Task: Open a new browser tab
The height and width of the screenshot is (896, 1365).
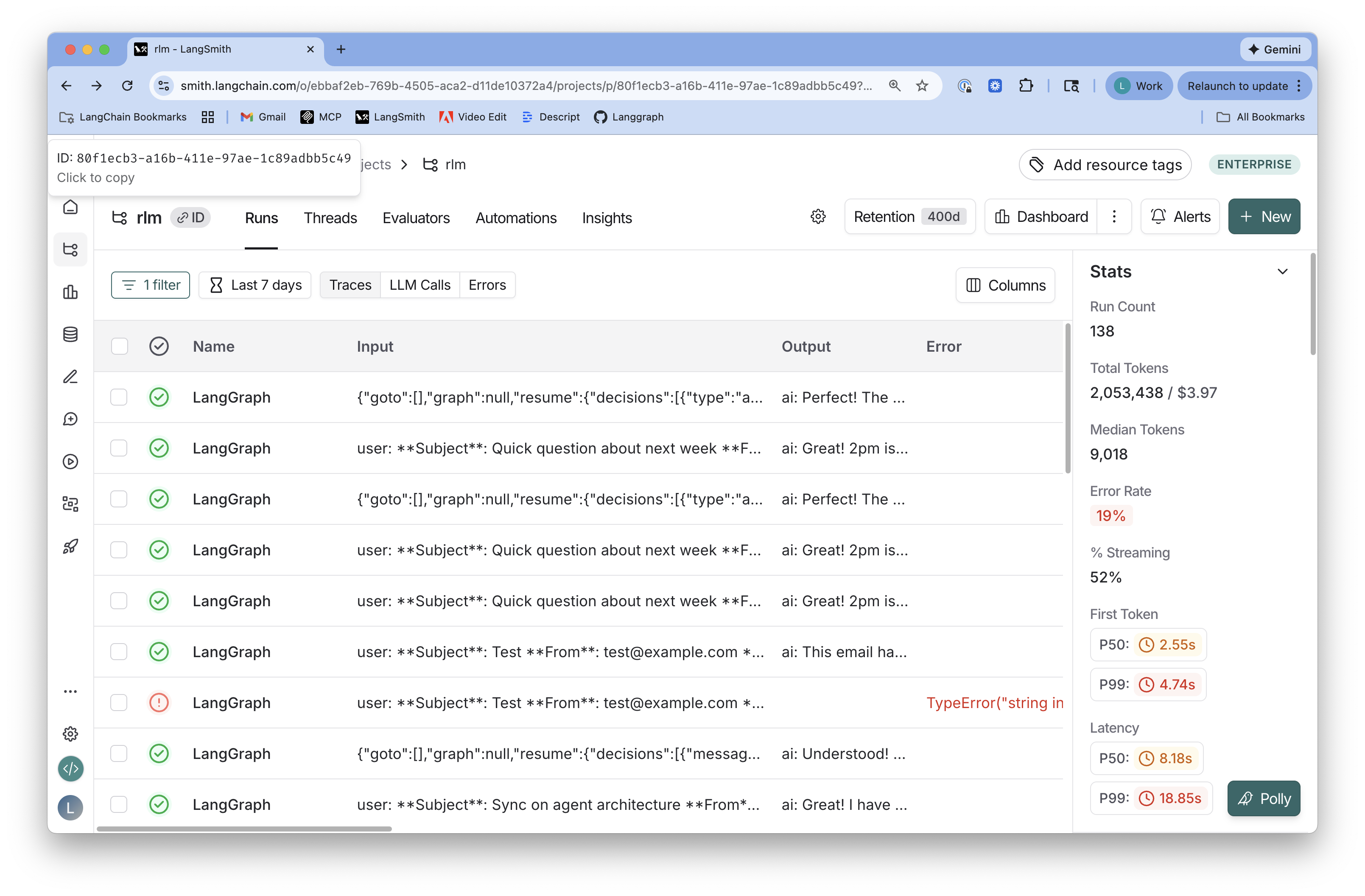Action: click(341, 49)
